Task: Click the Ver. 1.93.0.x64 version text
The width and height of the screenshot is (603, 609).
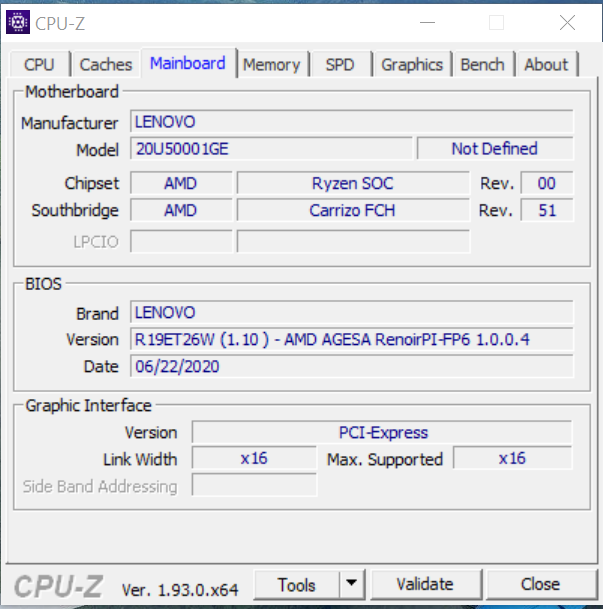Action: click(180, 590)
